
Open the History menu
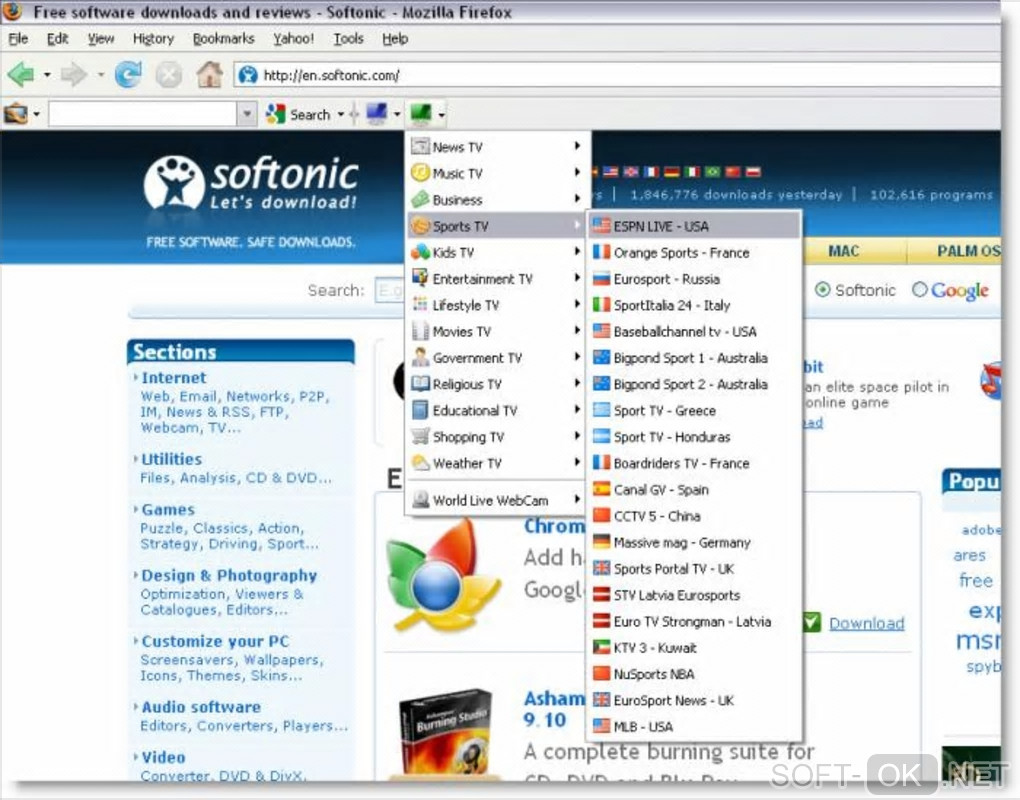click(154, 39)
